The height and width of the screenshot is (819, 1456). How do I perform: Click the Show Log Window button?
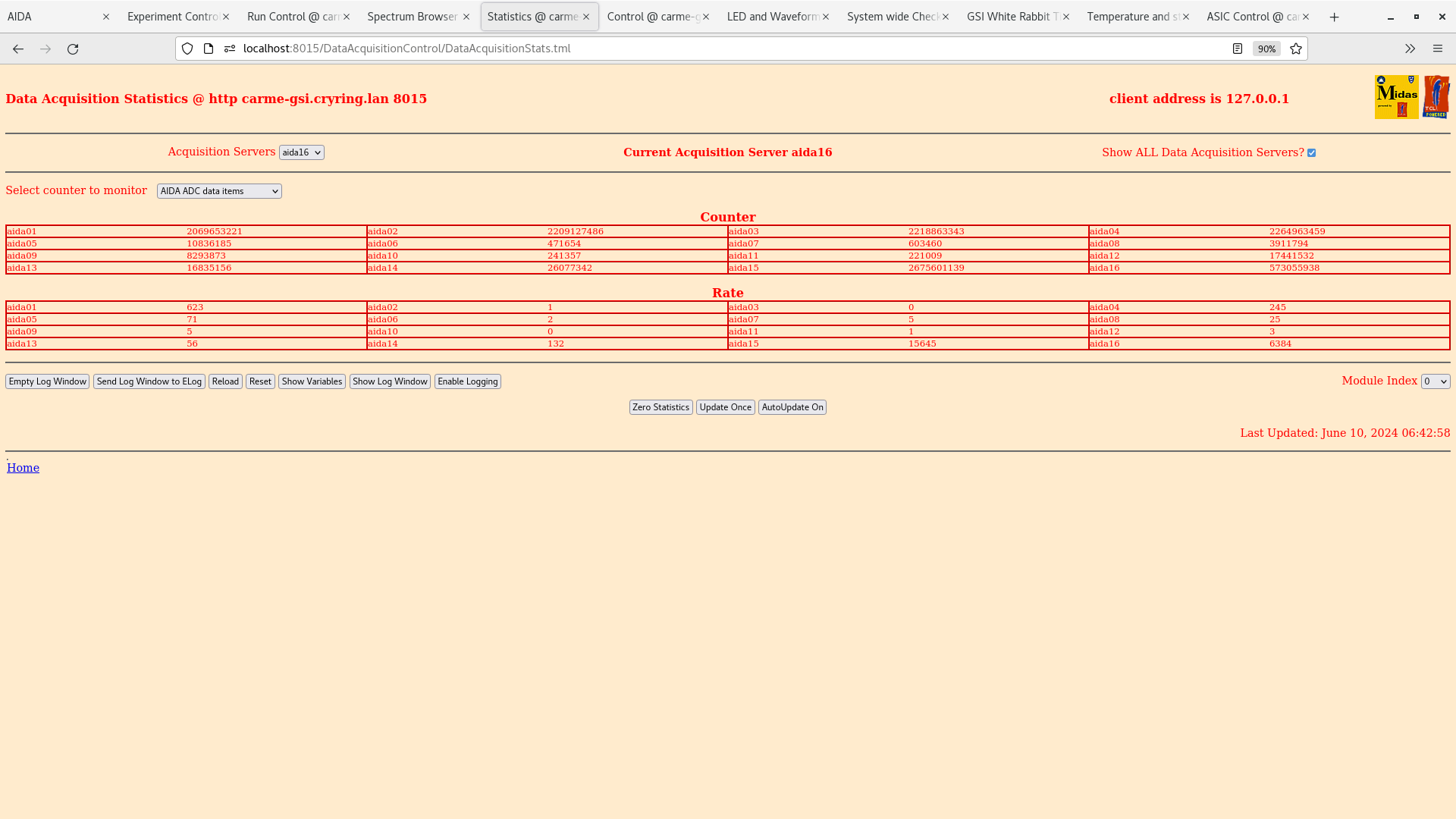tap(389, 381)
